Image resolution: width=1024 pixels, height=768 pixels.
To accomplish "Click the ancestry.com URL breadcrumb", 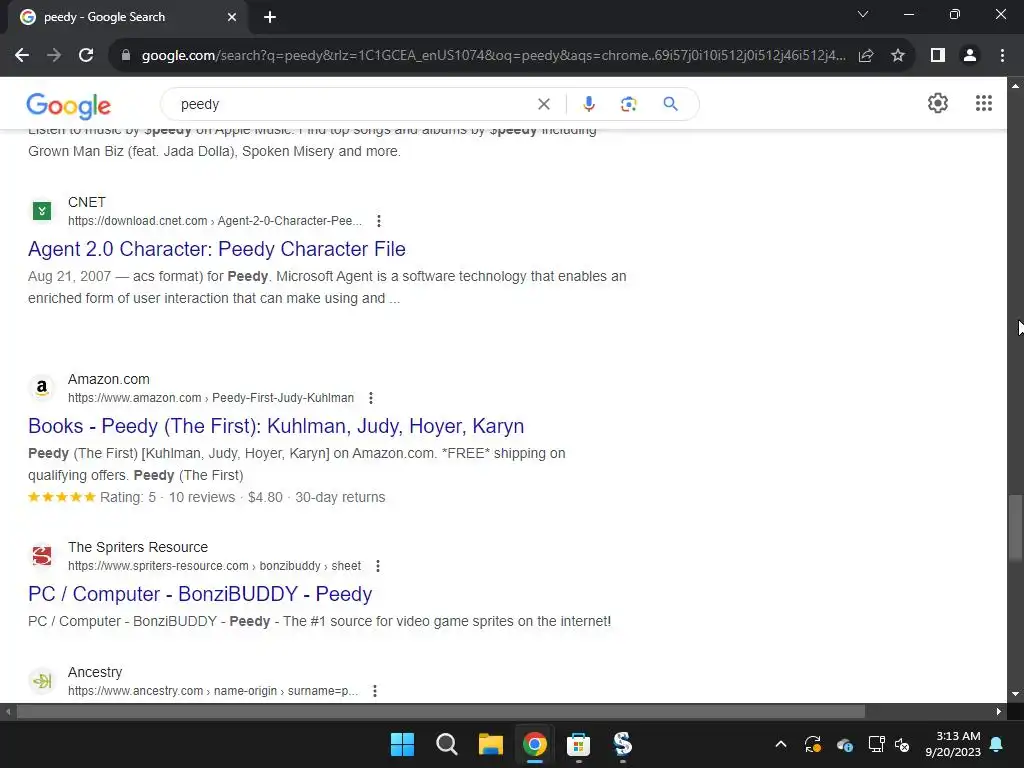I will tap(213, 690).
